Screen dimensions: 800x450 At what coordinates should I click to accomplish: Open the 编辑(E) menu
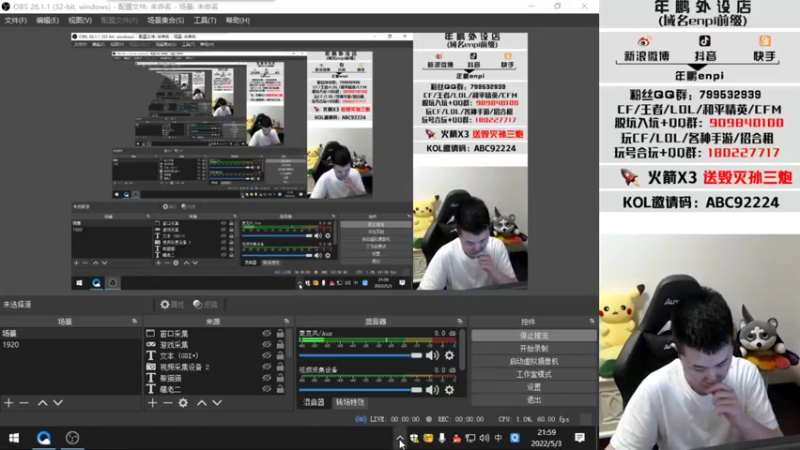pyautogui.click(x=47, y=20)
